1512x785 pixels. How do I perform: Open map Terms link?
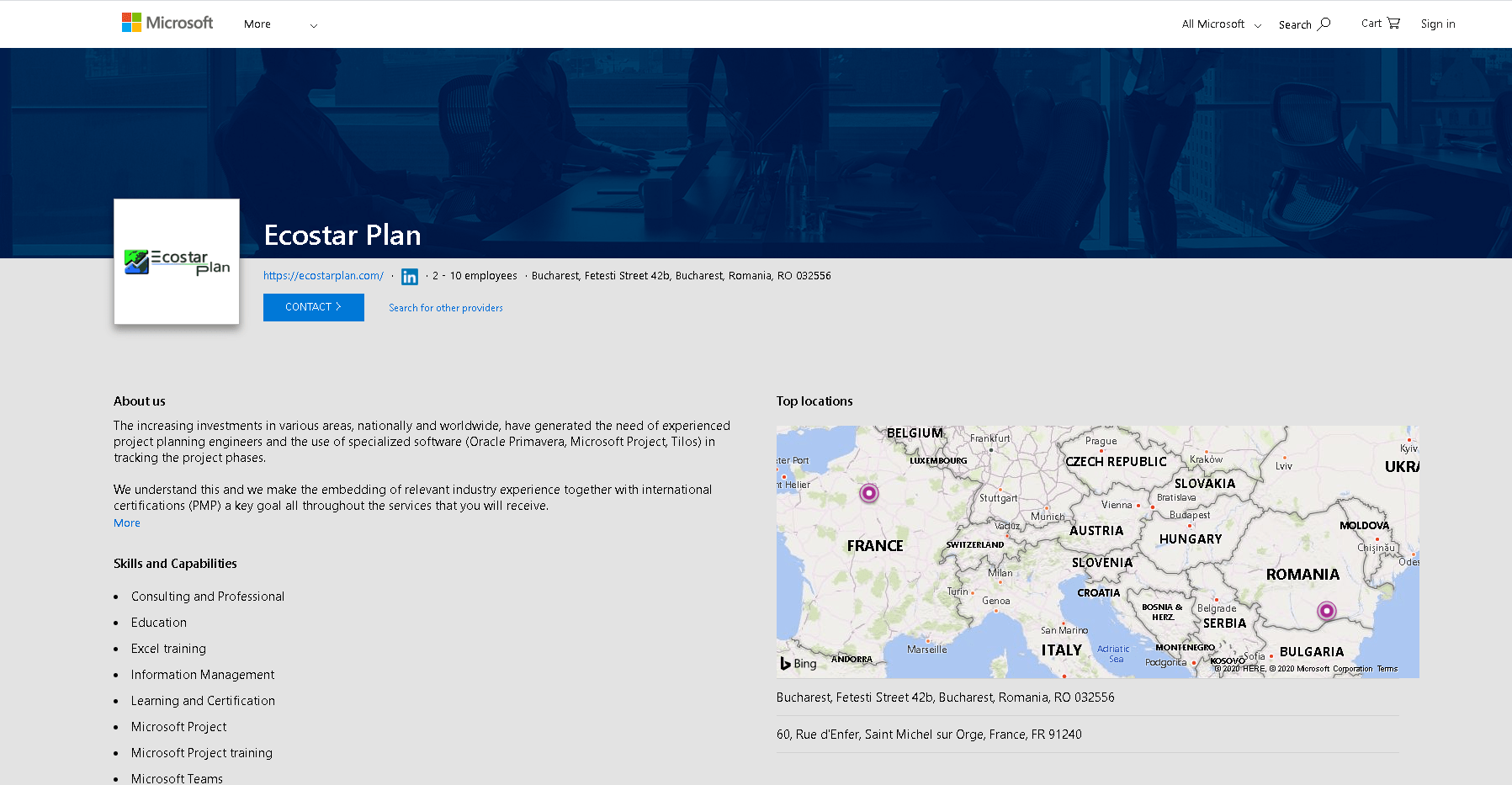coord(1387,669)
